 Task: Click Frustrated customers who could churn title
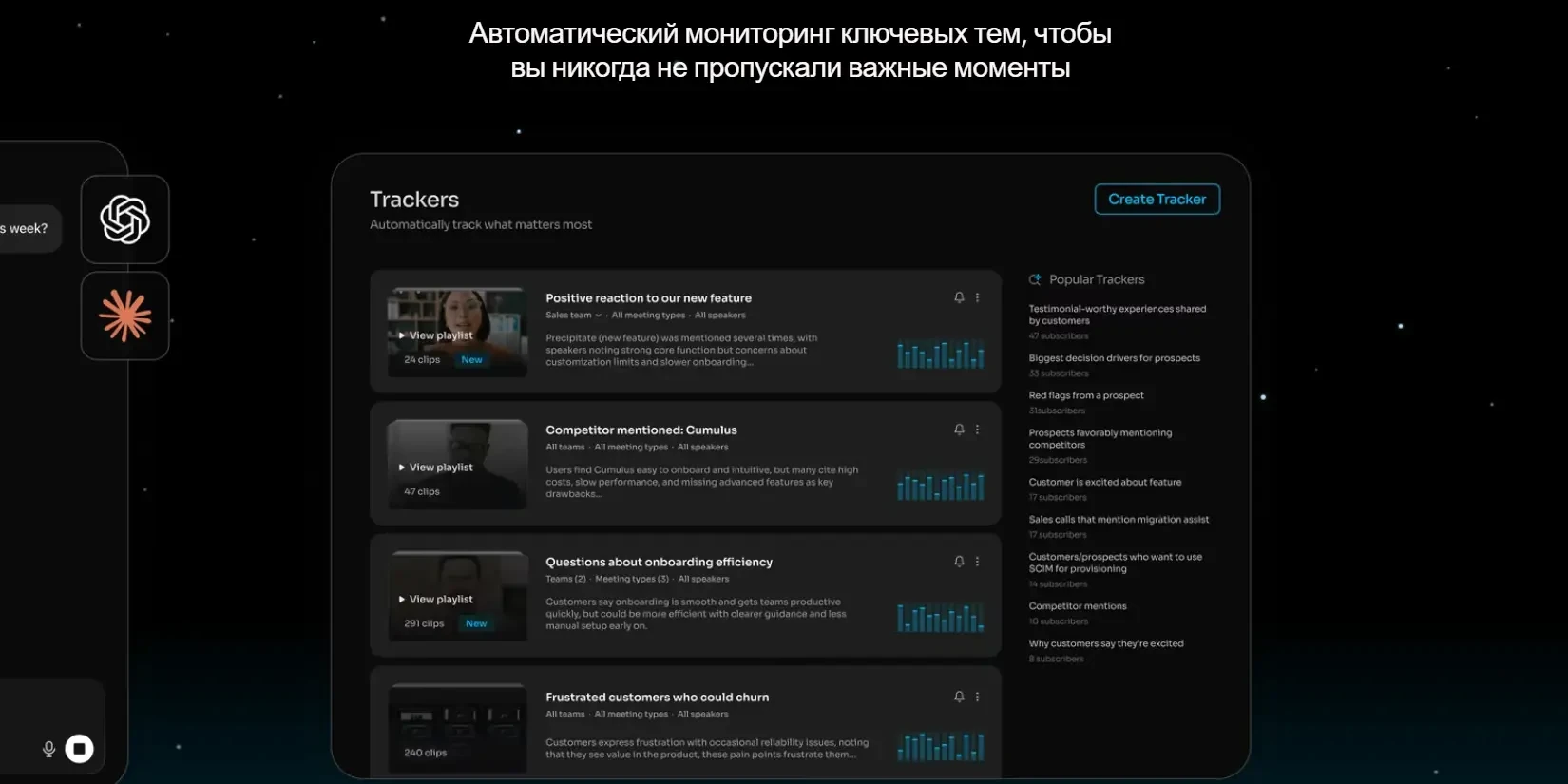click(657, 698)
